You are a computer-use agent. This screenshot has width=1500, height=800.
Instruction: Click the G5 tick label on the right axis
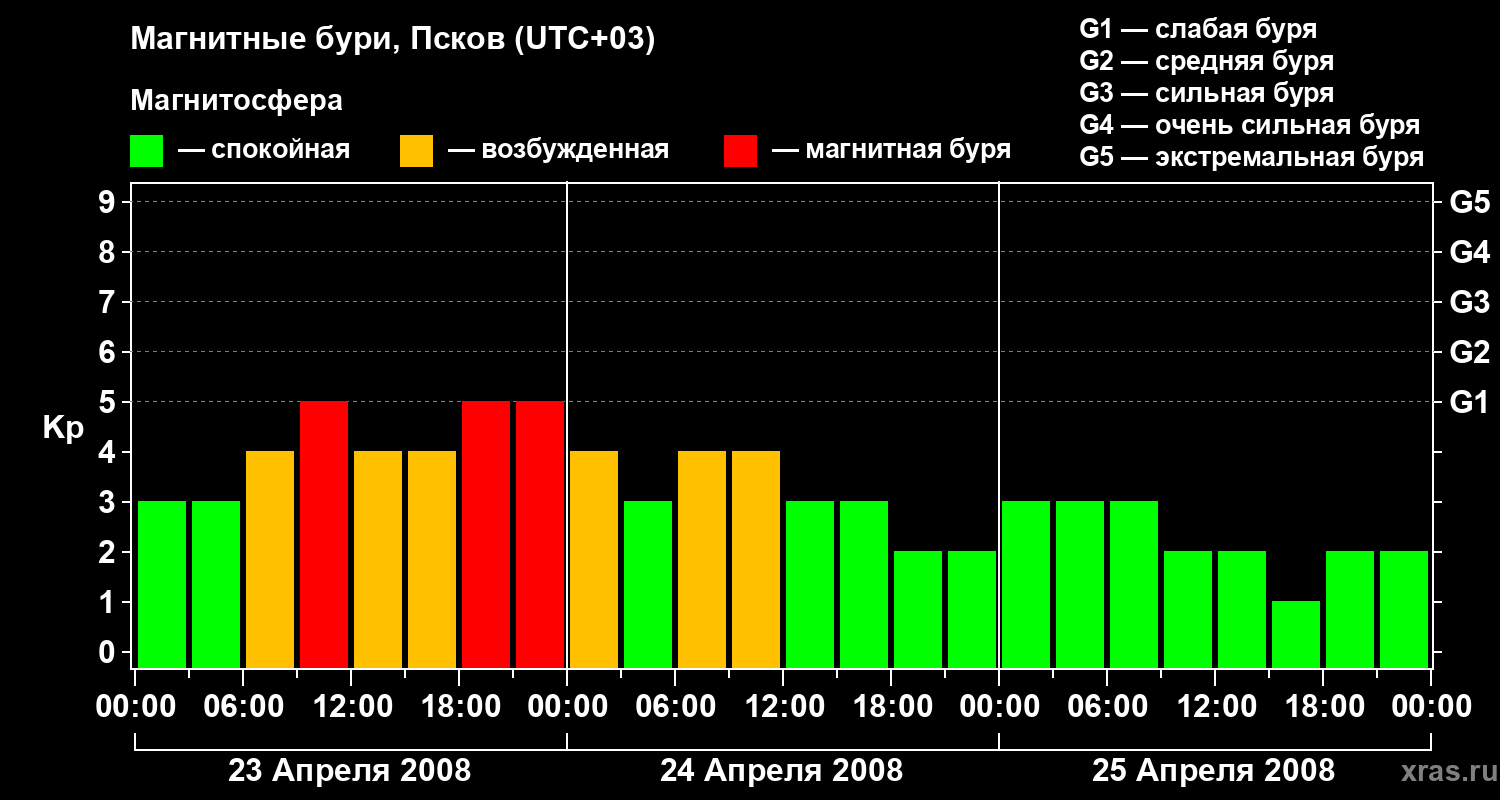pyautogui.click(x=1469, y=202)
